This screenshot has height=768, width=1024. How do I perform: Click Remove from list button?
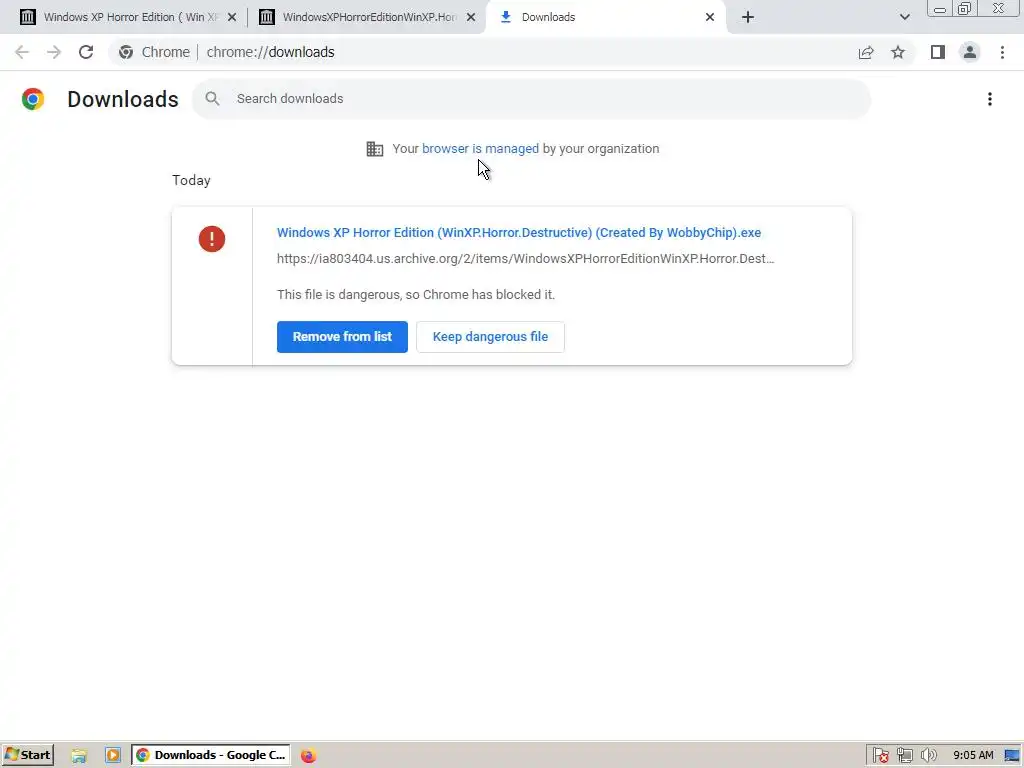[342, 337]
